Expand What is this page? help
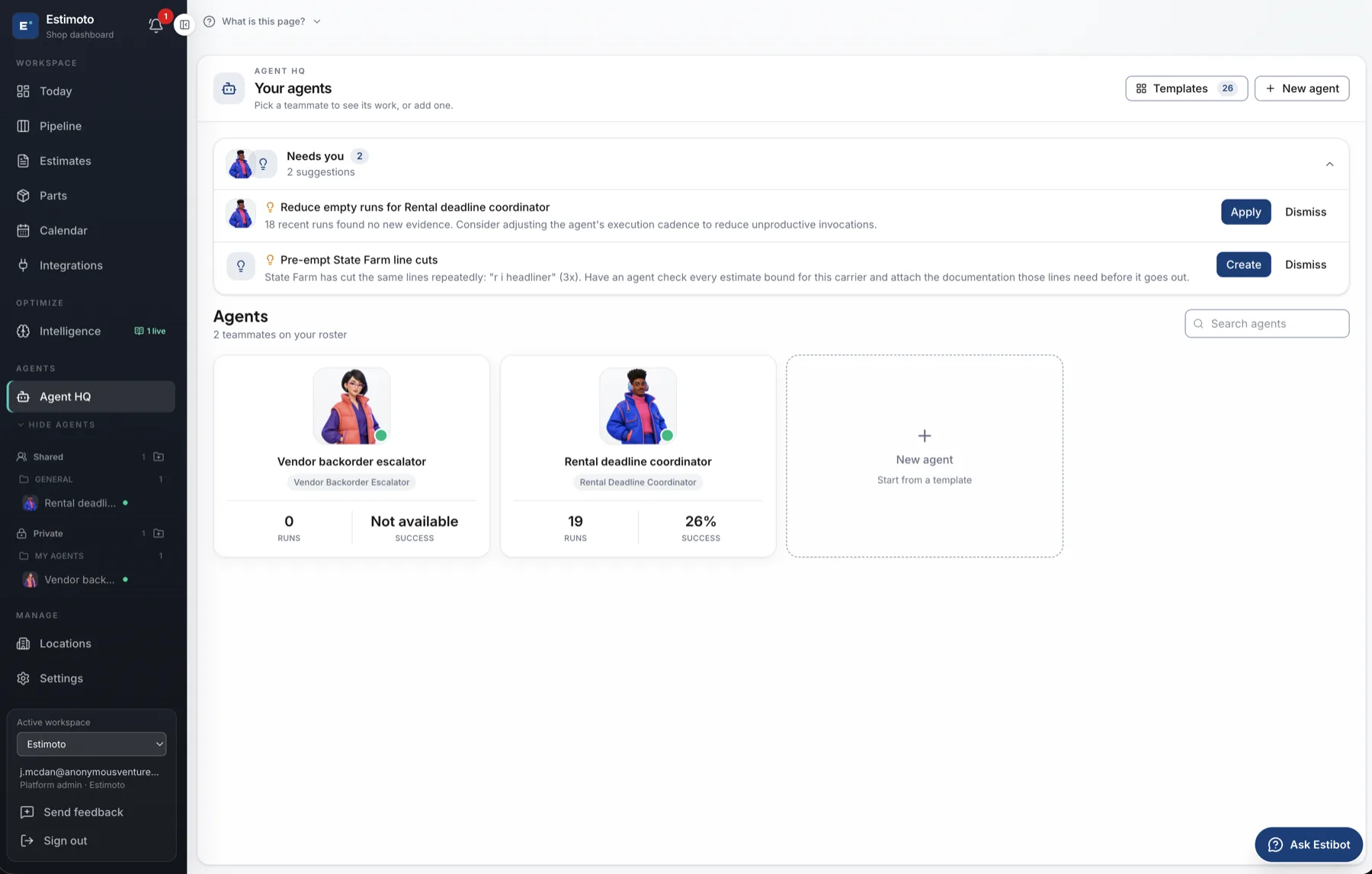 262,21
